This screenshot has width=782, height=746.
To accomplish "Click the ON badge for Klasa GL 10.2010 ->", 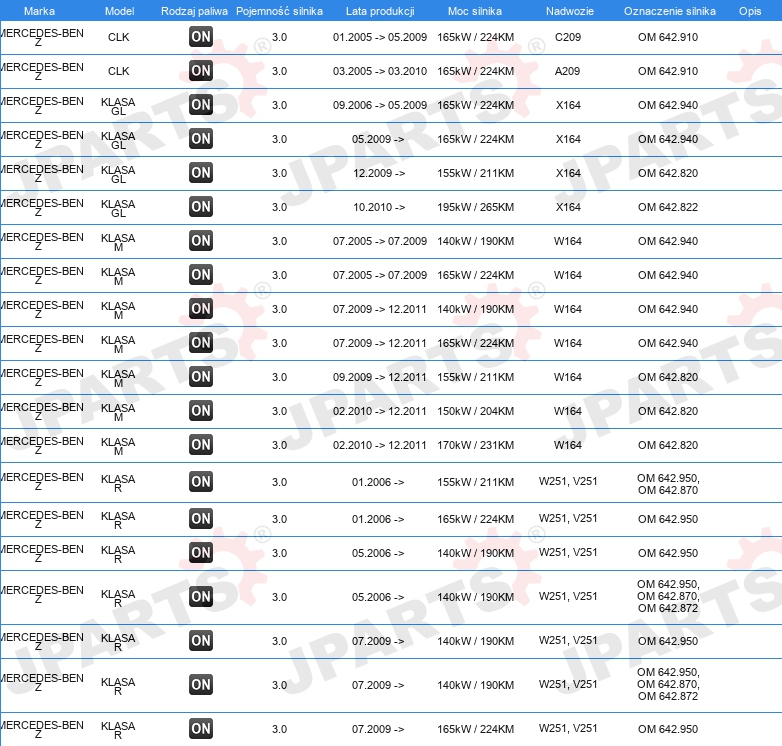I will click(x=201, y=206).
